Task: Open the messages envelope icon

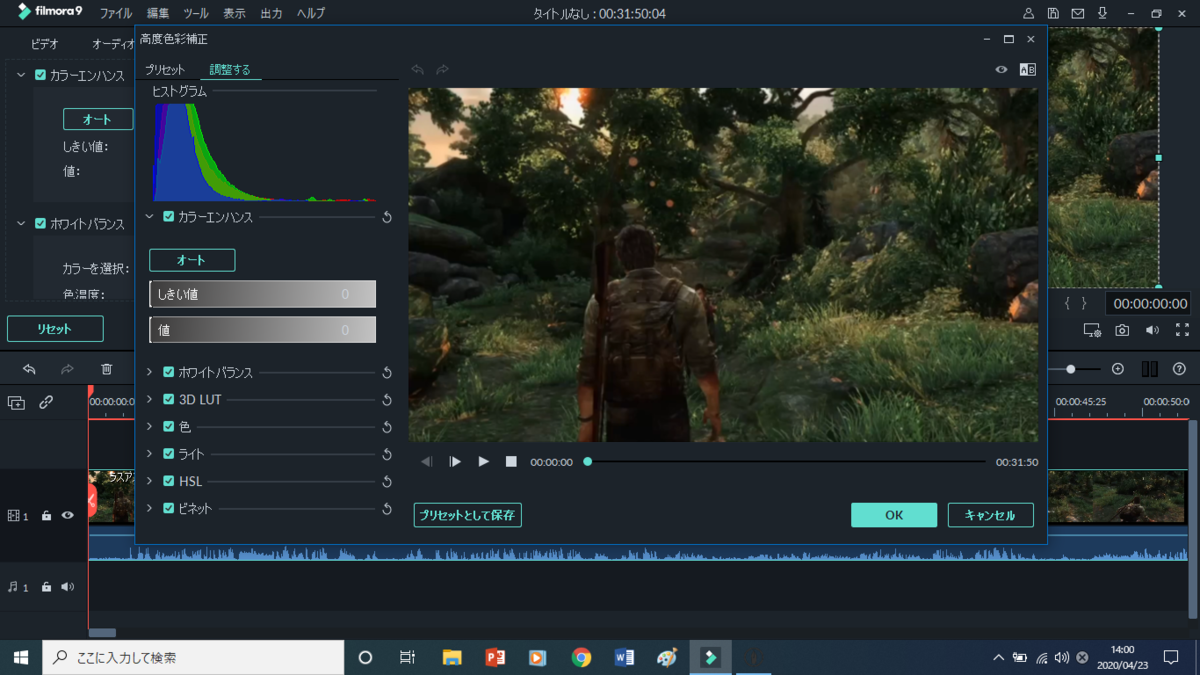Action: [1078, 14]
